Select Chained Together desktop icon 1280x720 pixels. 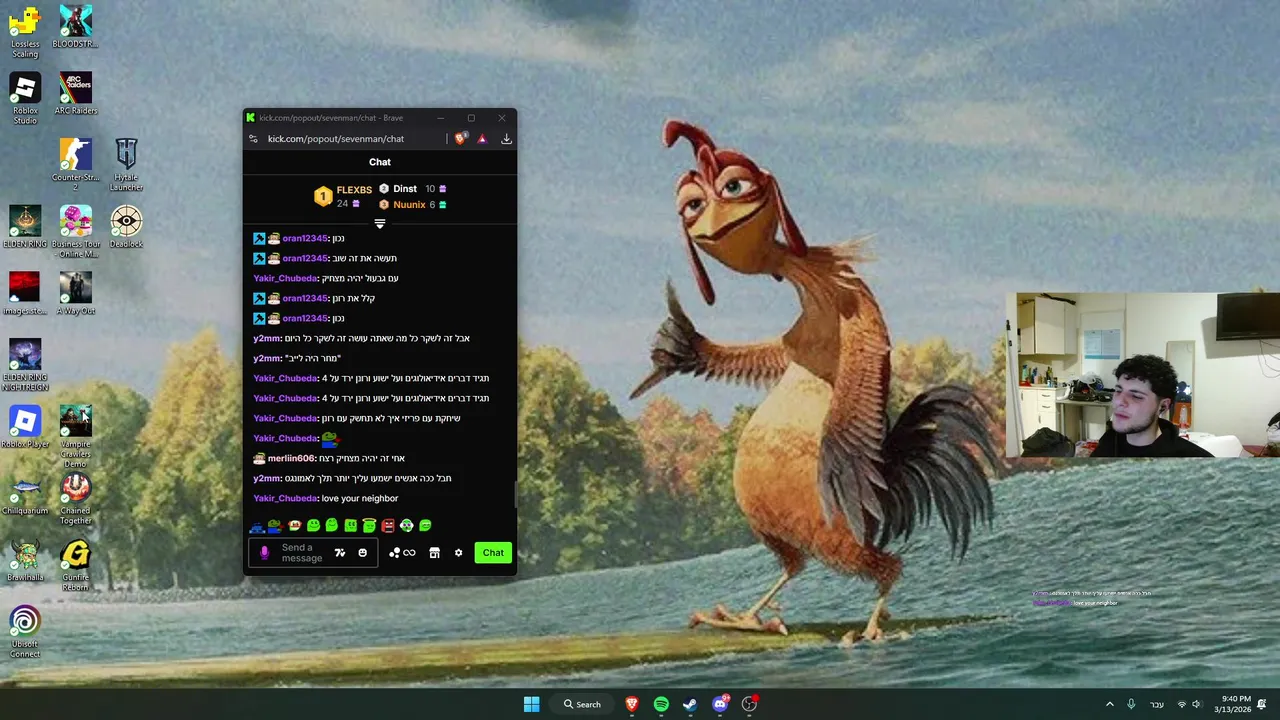coord(75,499)
